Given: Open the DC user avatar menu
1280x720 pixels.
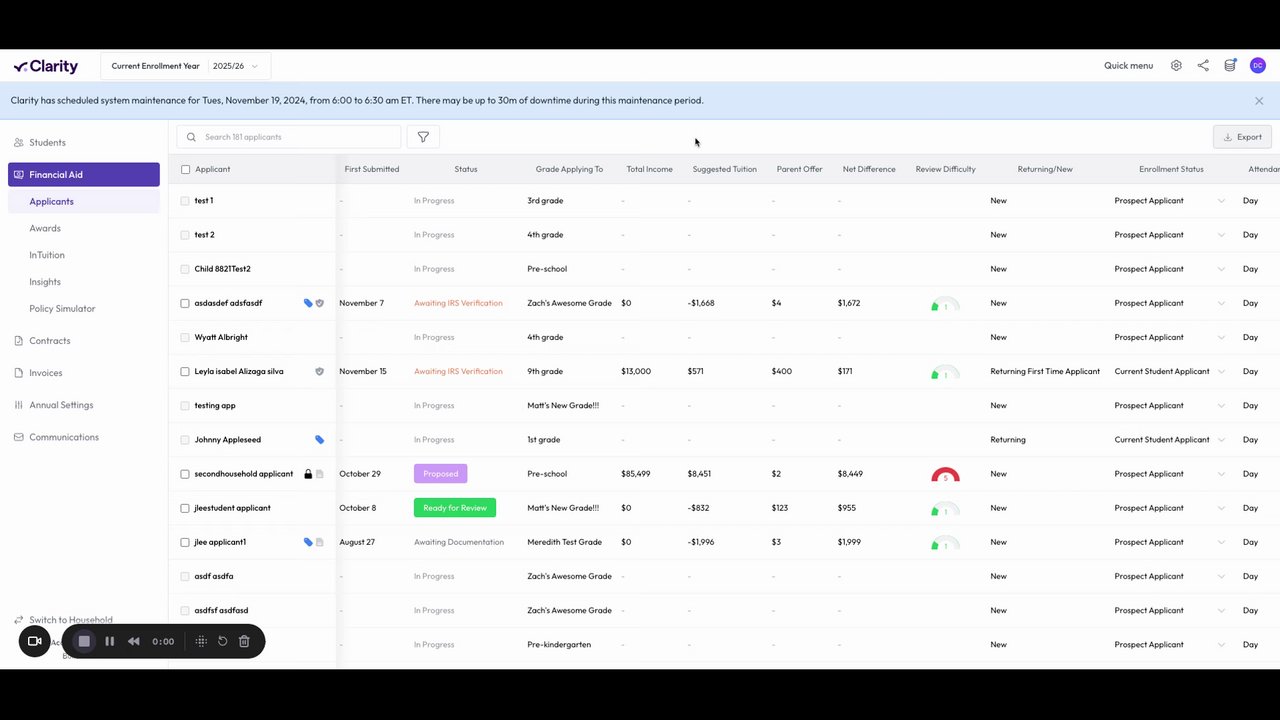Looking at the screenshot, I should click(x=1258, y=66).
